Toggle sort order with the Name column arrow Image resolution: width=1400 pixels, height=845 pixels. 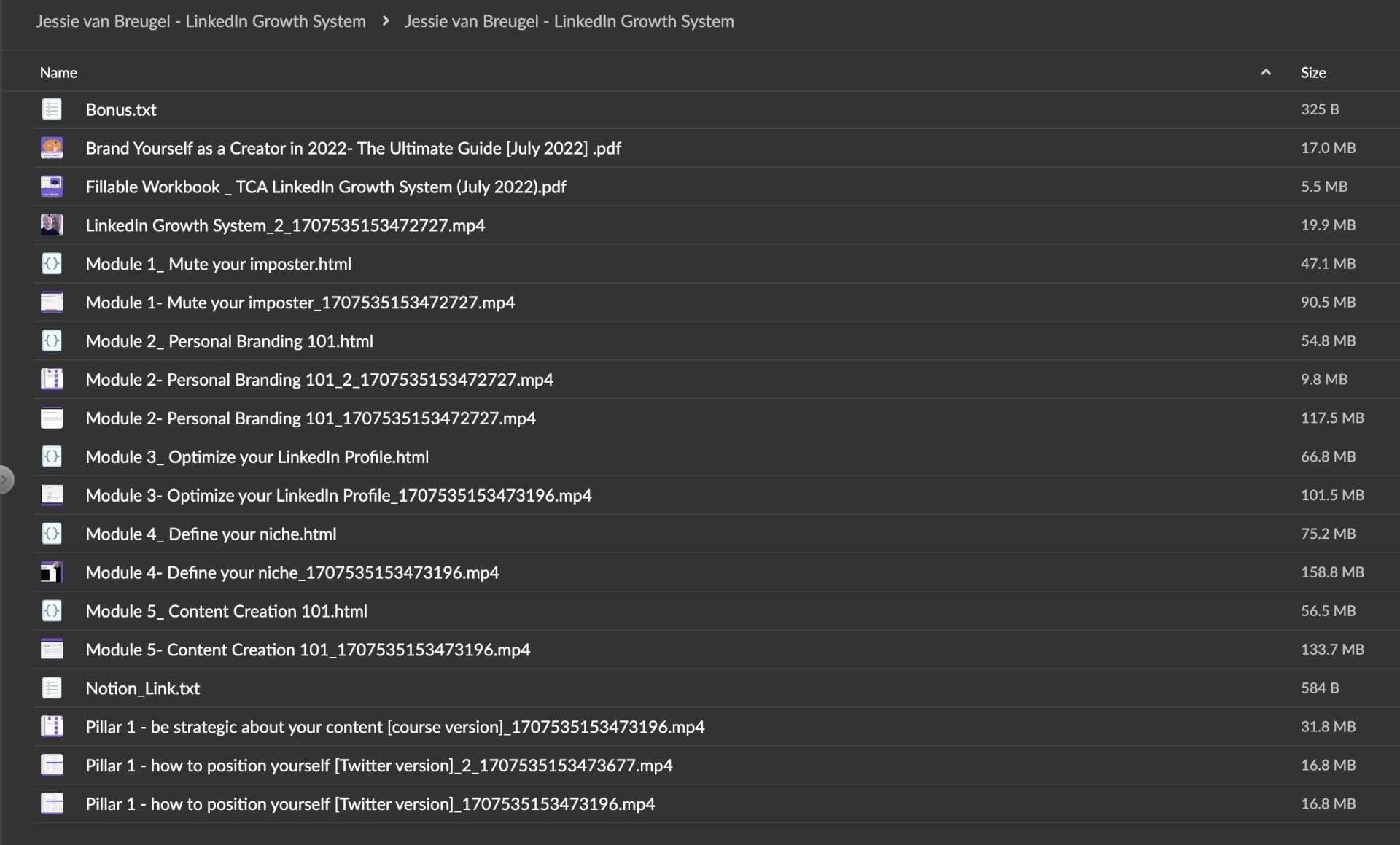[x=1266, y=72]
